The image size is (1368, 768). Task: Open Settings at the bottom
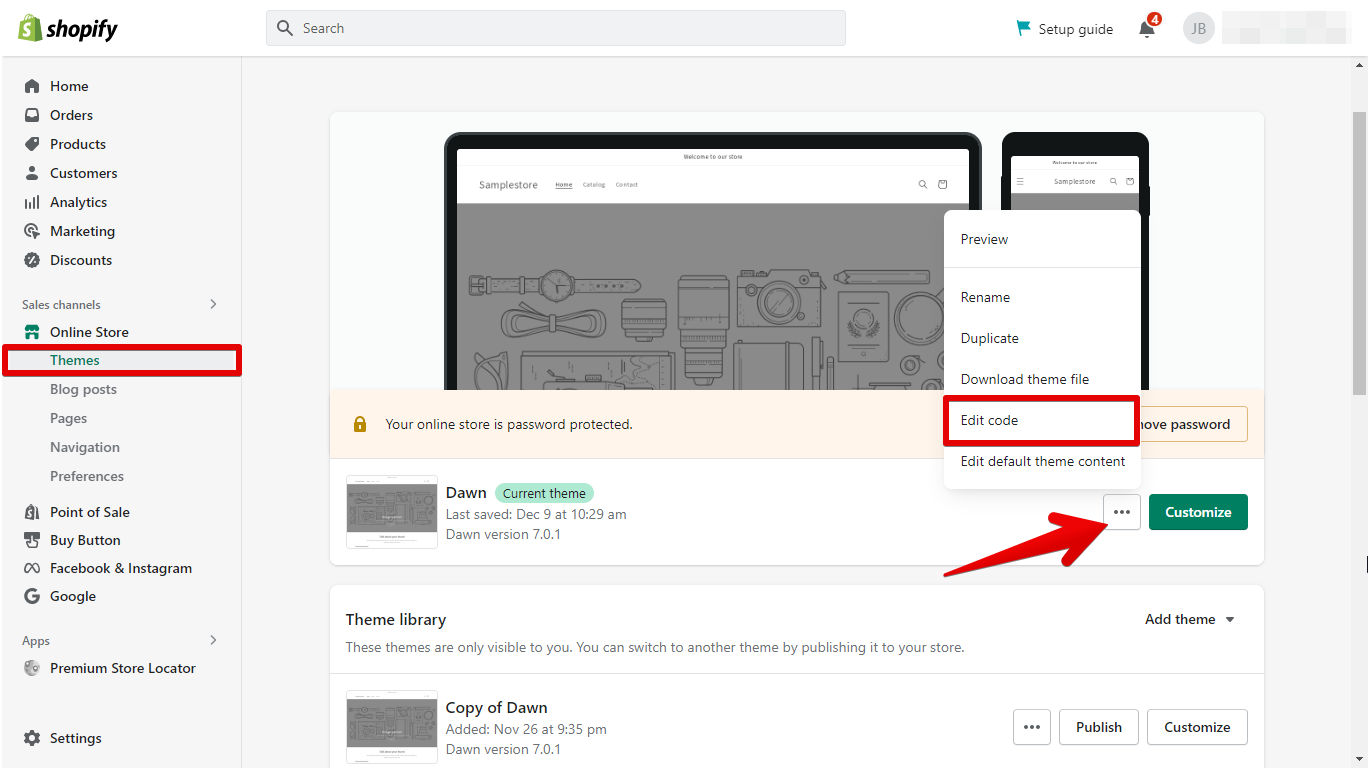[75, 737]
